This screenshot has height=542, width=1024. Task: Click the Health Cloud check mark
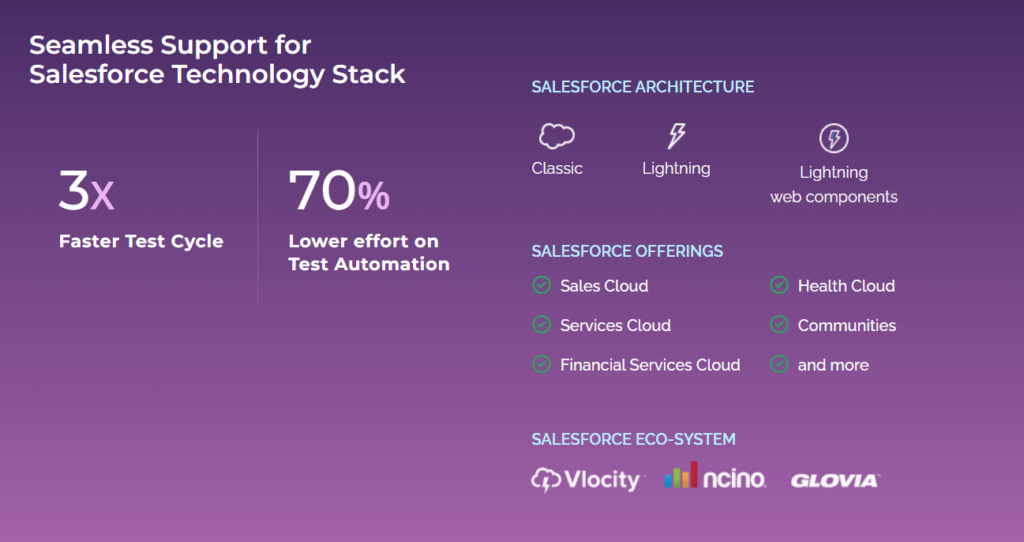[x=779, y=286]
